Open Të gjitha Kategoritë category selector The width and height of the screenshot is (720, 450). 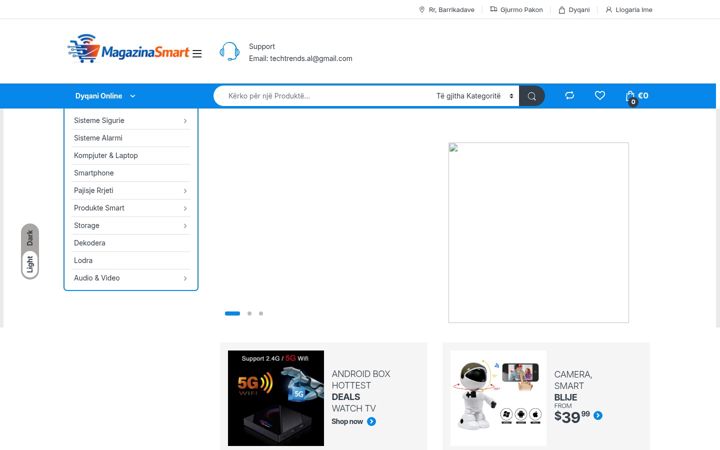[x=474, y=96]
